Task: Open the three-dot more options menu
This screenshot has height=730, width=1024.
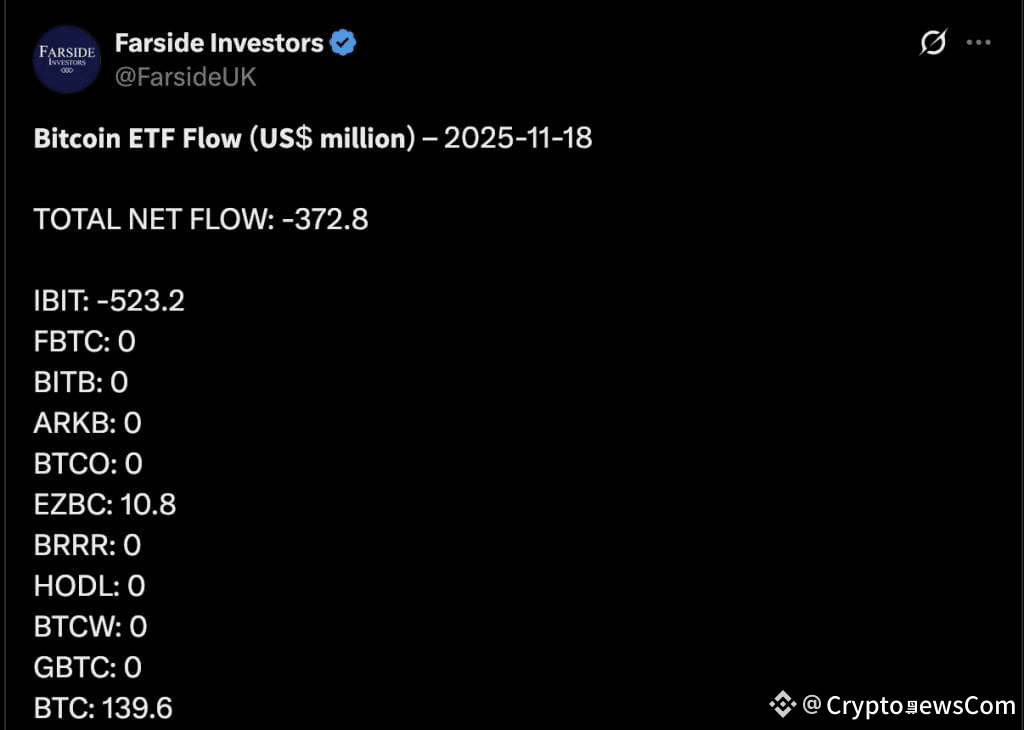Action: 978,42
